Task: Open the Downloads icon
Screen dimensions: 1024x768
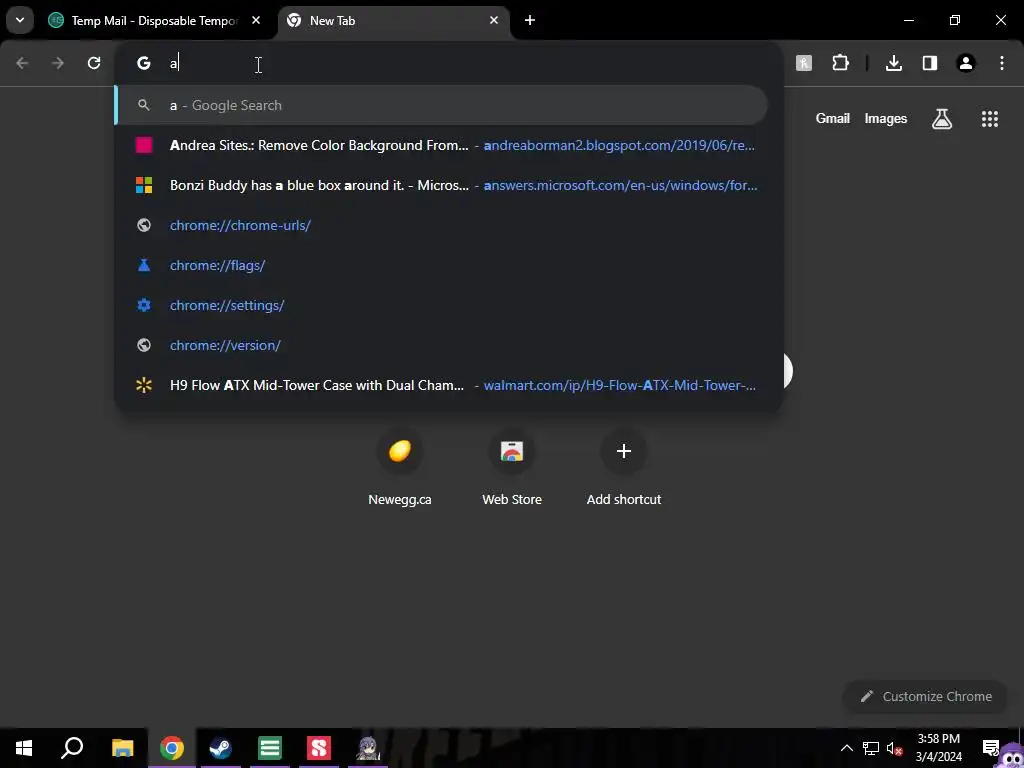Action: click(894, 63)
